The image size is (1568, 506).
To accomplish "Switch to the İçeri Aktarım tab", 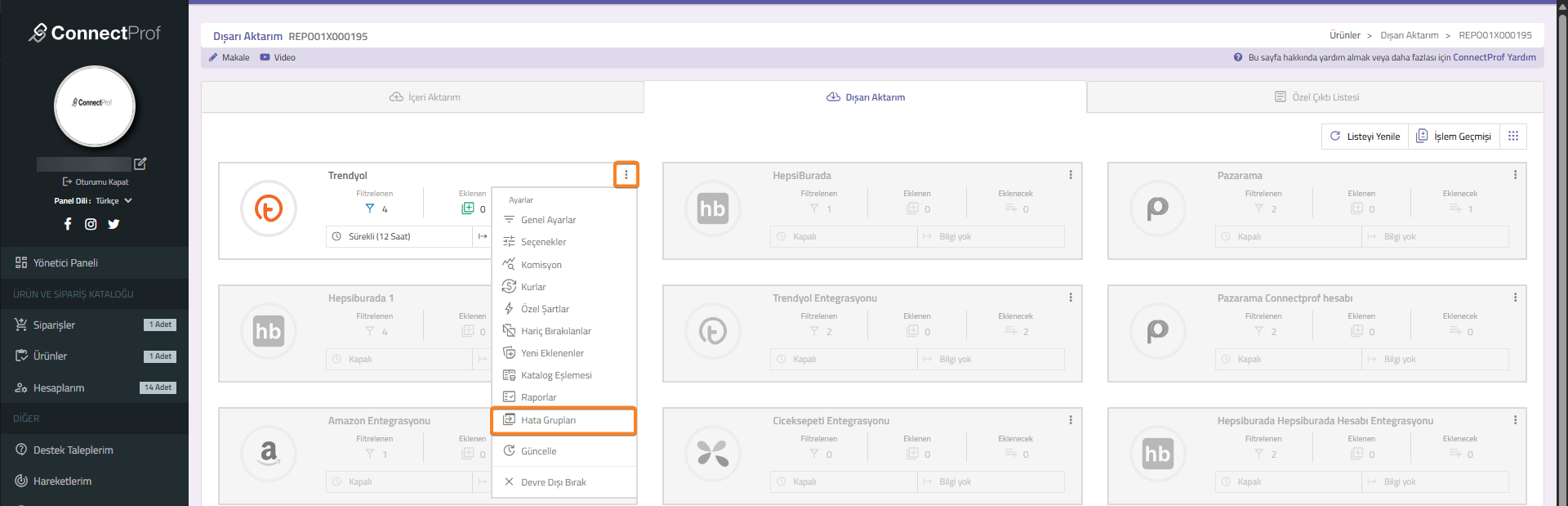I will coord(424,97).
